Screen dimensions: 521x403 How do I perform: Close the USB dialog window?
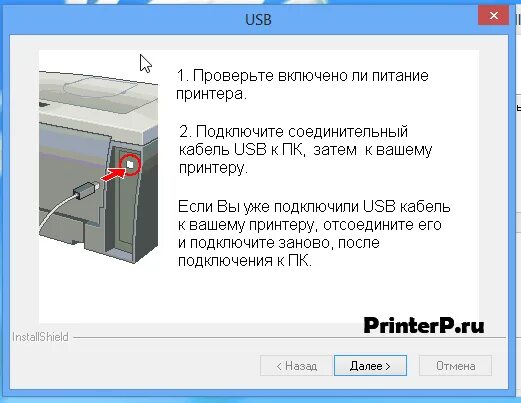493,16
